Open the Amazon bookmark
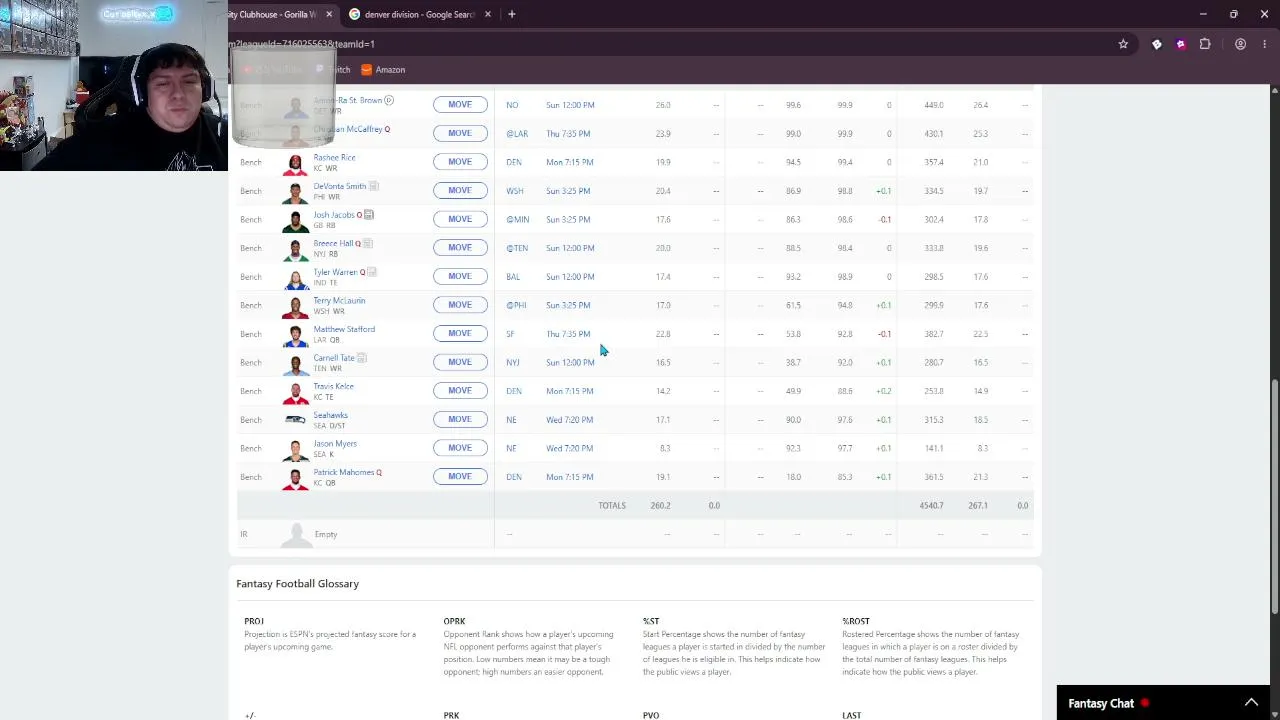The height and width of the screenshot is (720, 1280). (x=383, y=70)
